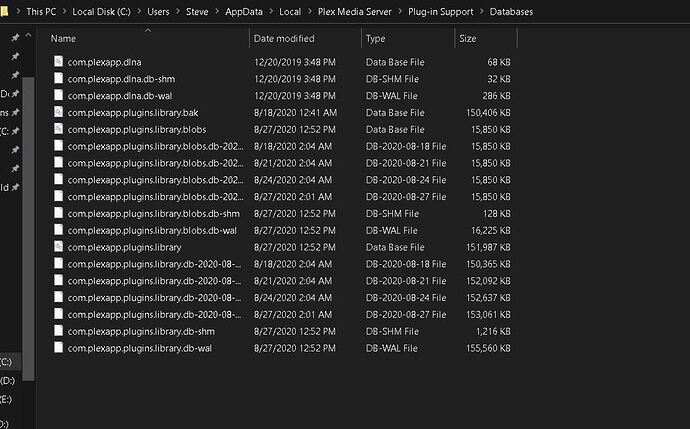Click the com.plexapp.plugins.library.bak file icon
This screenshot has height=429, width=690.
coord(59,112)
